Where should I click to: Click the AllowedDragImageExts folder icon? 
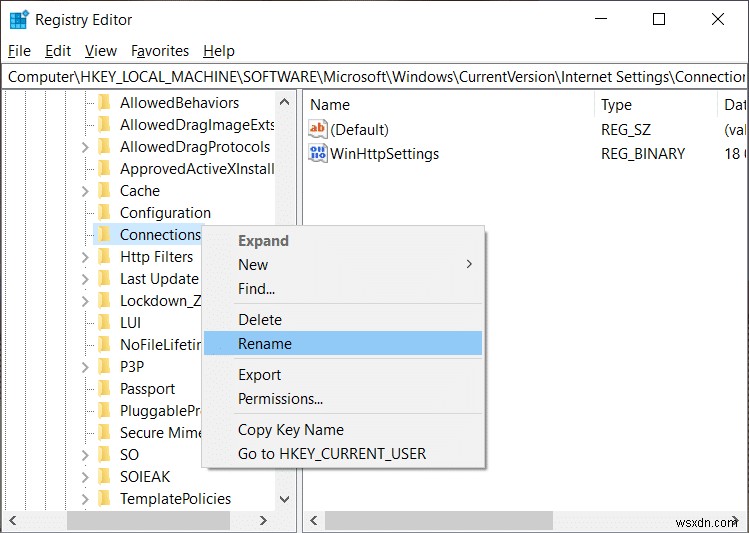pyautogui.click(x=104, y=125)
